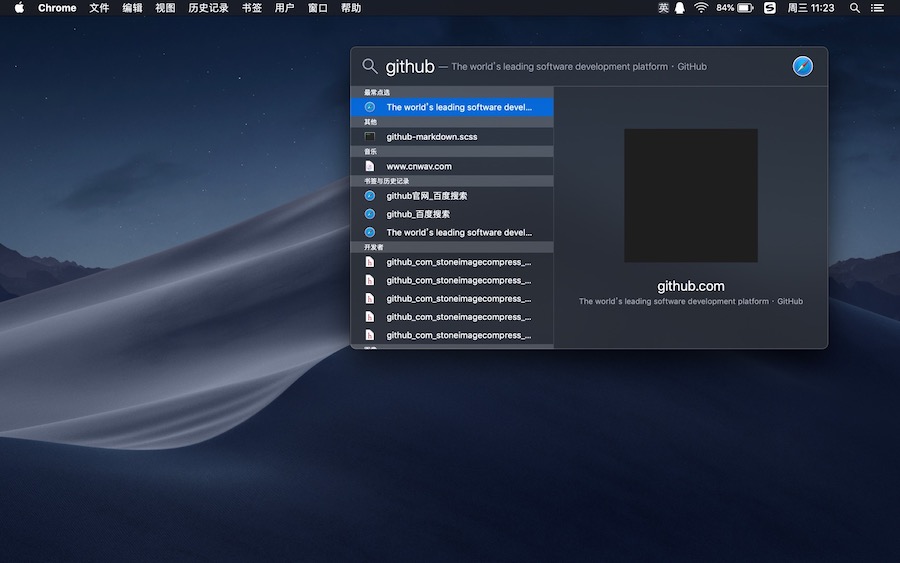Open the Sogou input S icon
900x563 pixels.
coord(770,8)
